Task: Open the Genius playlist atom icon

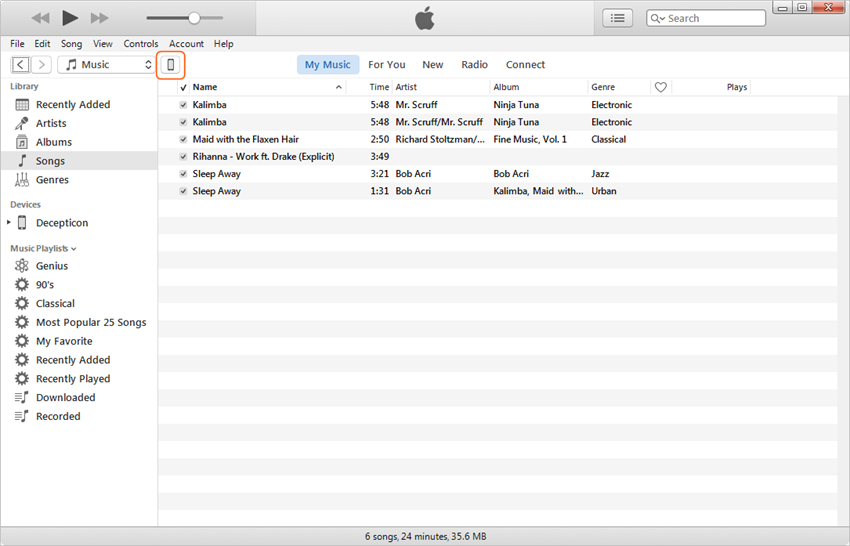Action: click(x=22, y=266)
